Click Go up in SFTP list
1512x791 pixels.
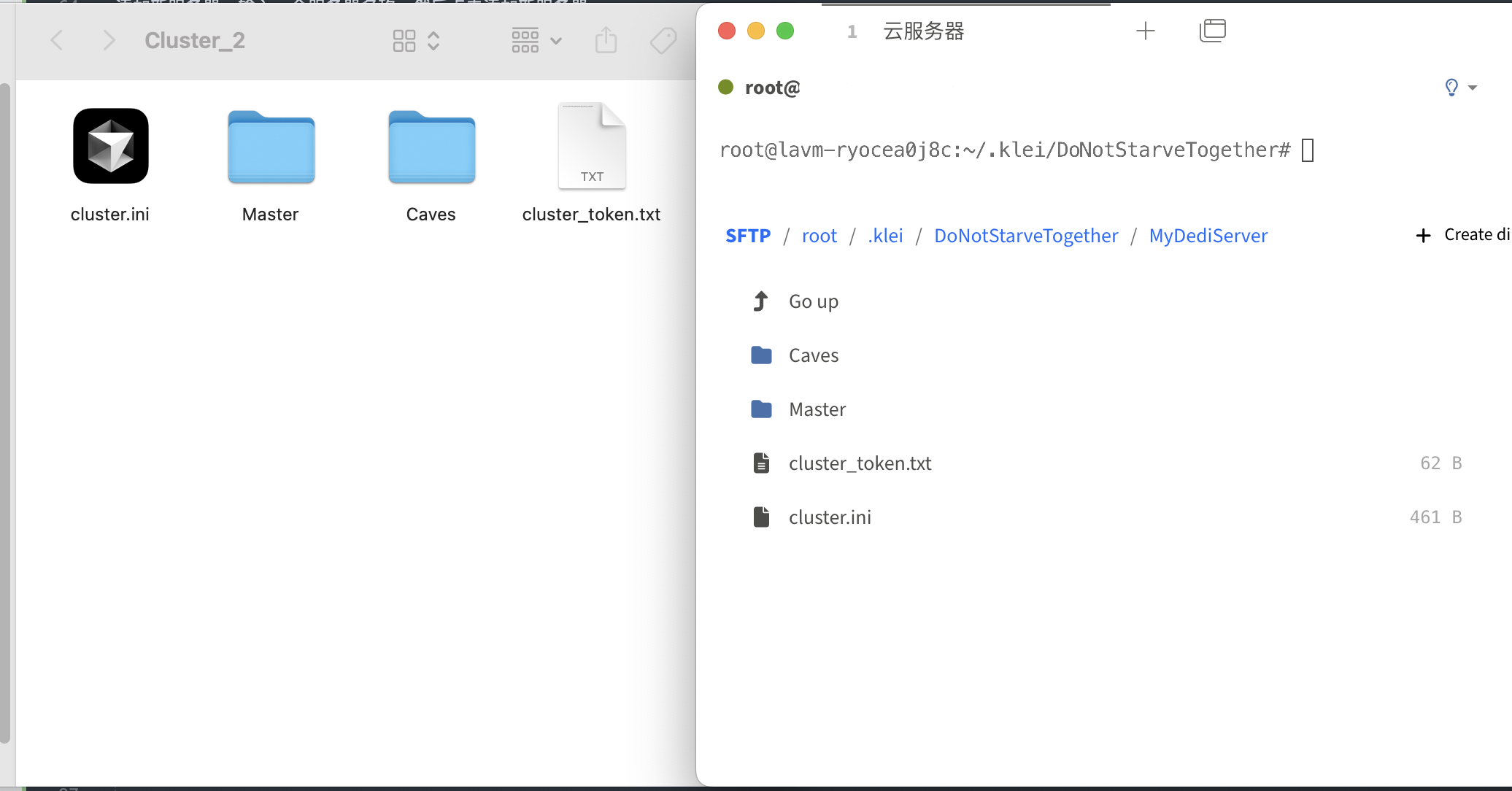813,301
